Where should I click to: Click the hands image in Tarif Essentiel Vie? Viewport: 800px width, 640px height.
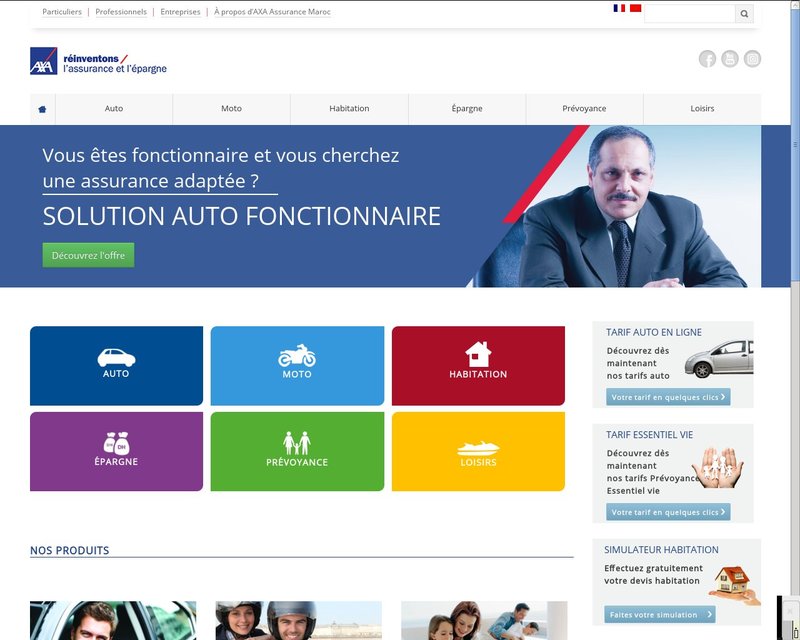717,467
